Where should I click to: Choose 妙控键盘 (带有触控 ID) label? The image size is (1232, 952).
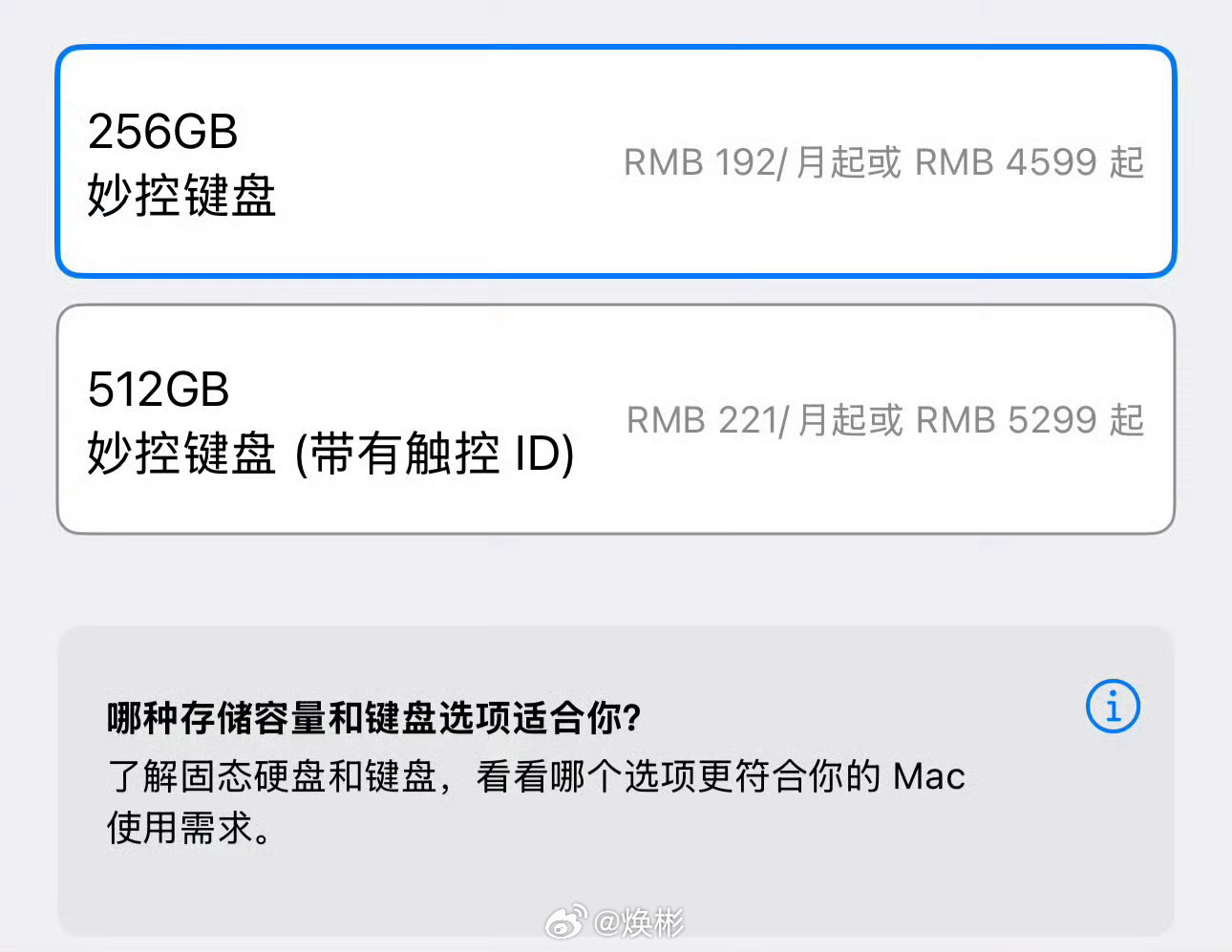coord(330,454)
